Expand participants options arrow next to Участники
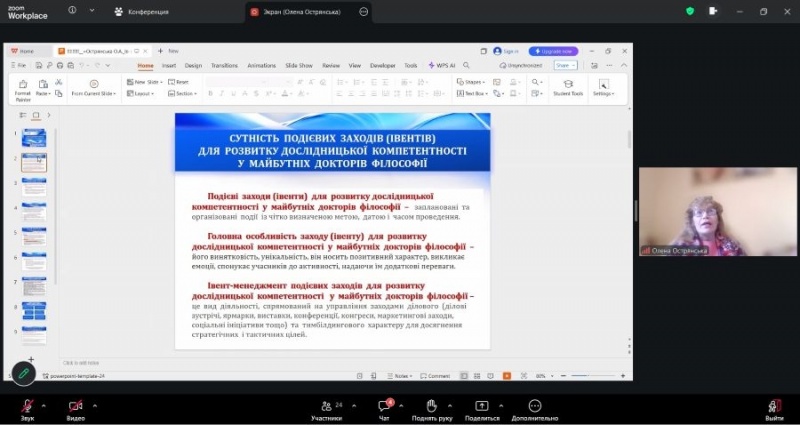The image size is (800, 425). [353, 403]
